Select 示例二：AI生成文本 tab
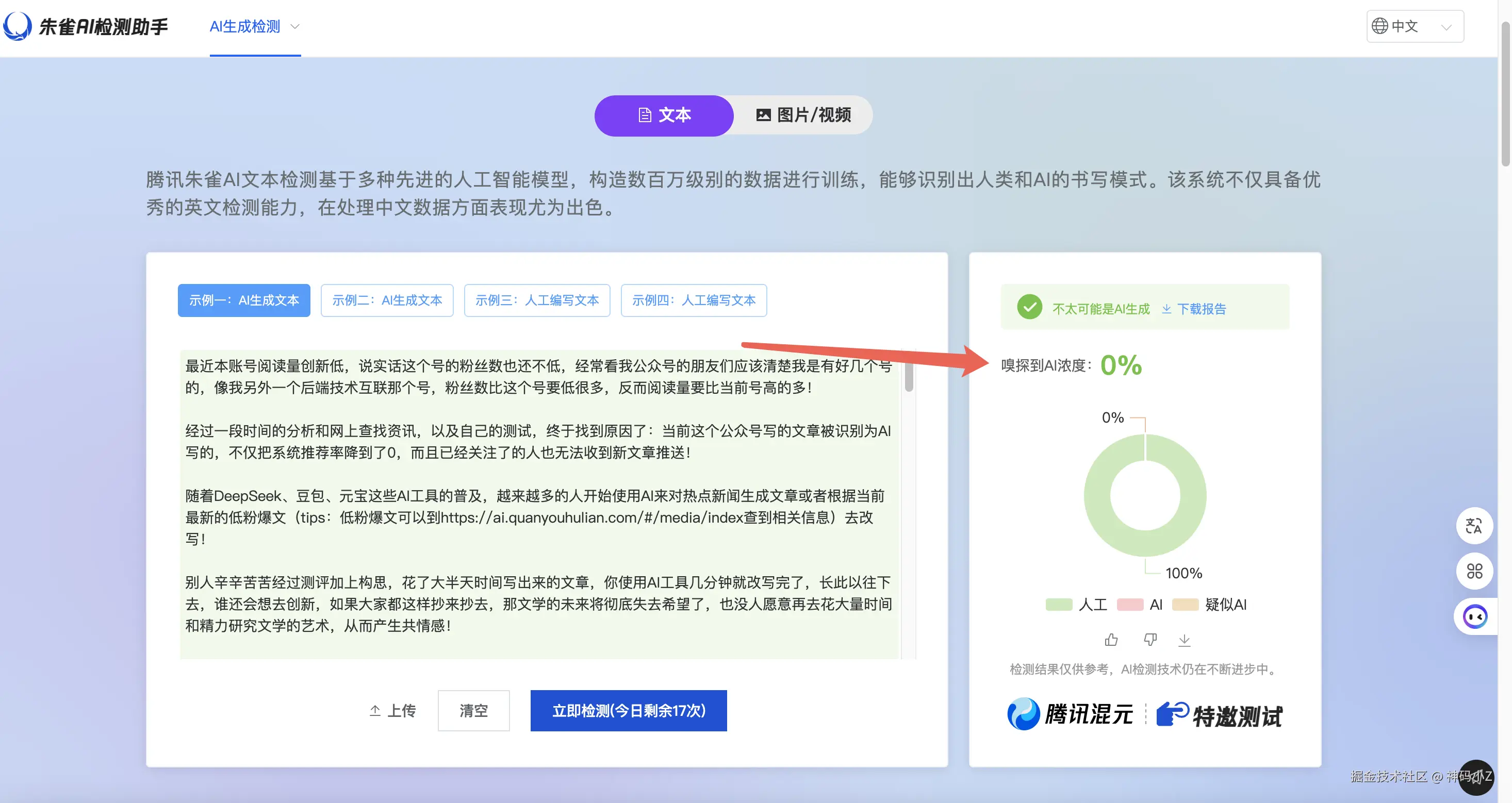 pyautogui.click(x=387, y=300)
